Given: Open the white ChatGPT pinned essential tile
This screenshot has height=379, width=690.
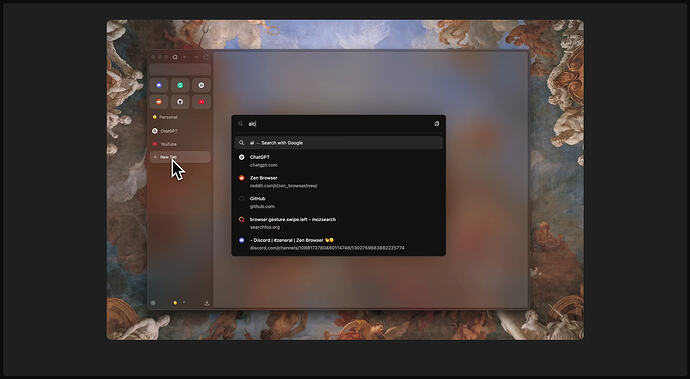Looking at the screenshot, I should click(201, 85).
